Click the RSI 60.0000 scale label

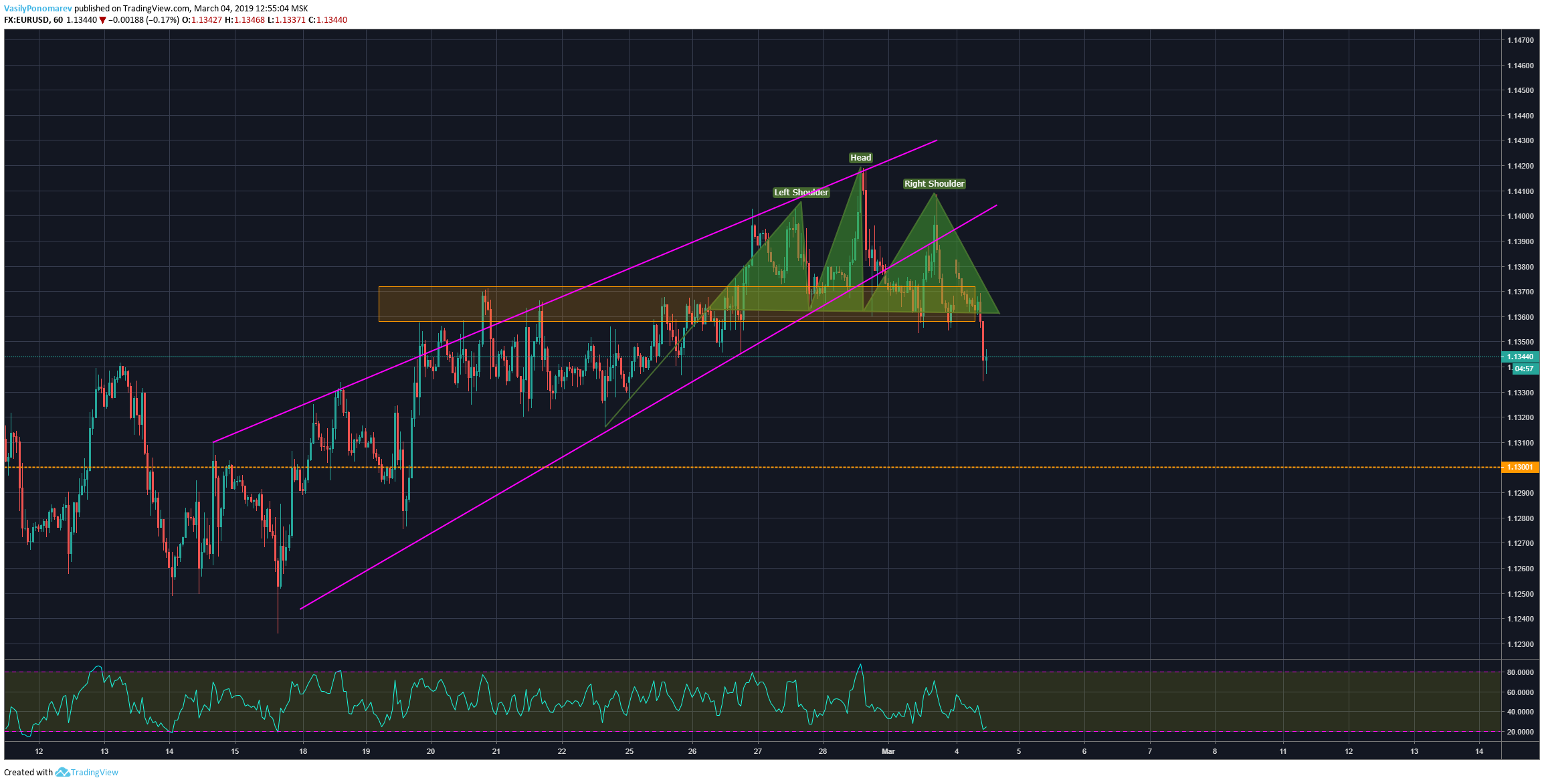coord(1520,692)
